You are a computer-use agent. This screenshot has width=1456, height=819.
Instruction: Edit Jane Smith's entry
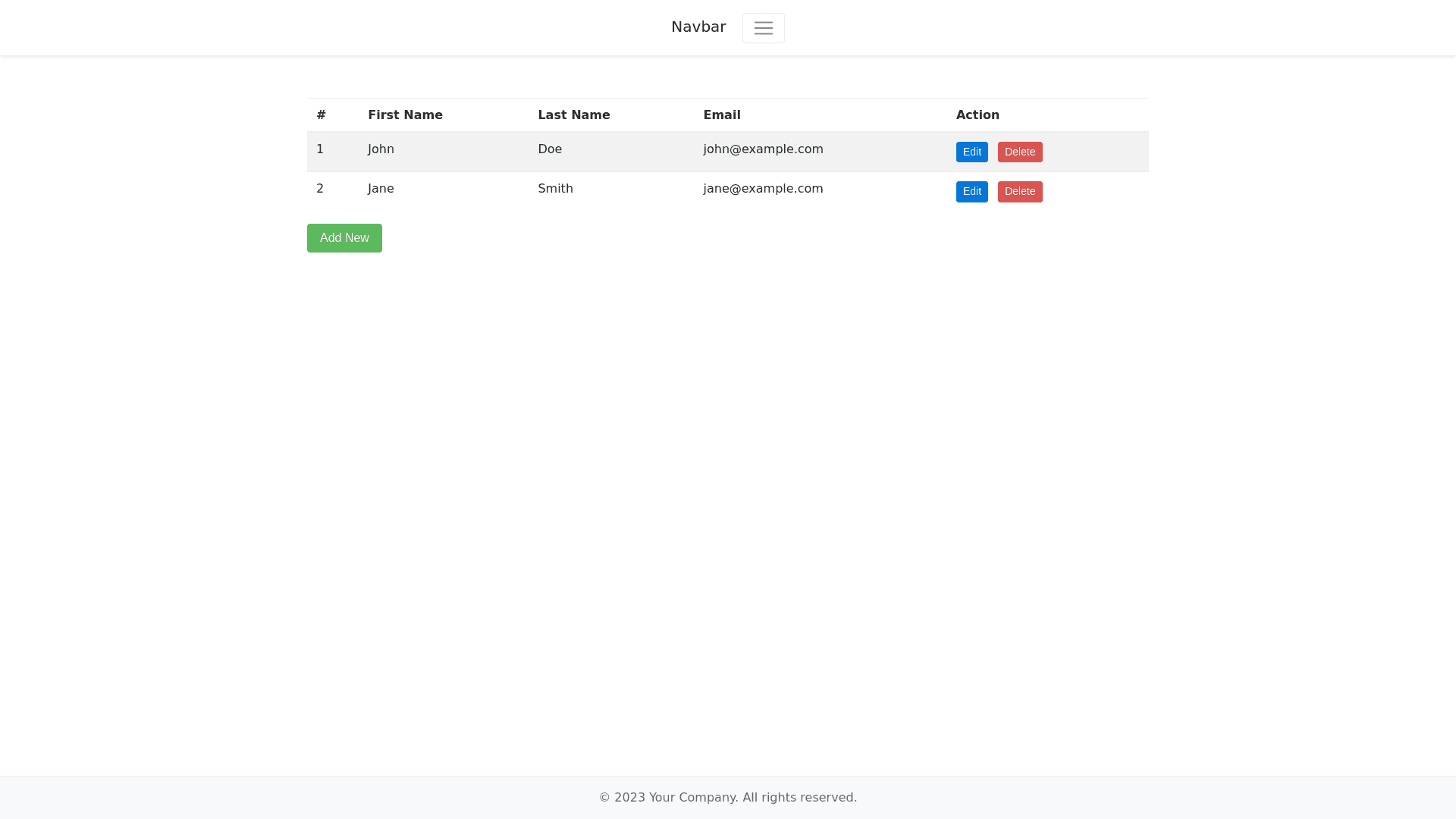click(x=971, y=191)
